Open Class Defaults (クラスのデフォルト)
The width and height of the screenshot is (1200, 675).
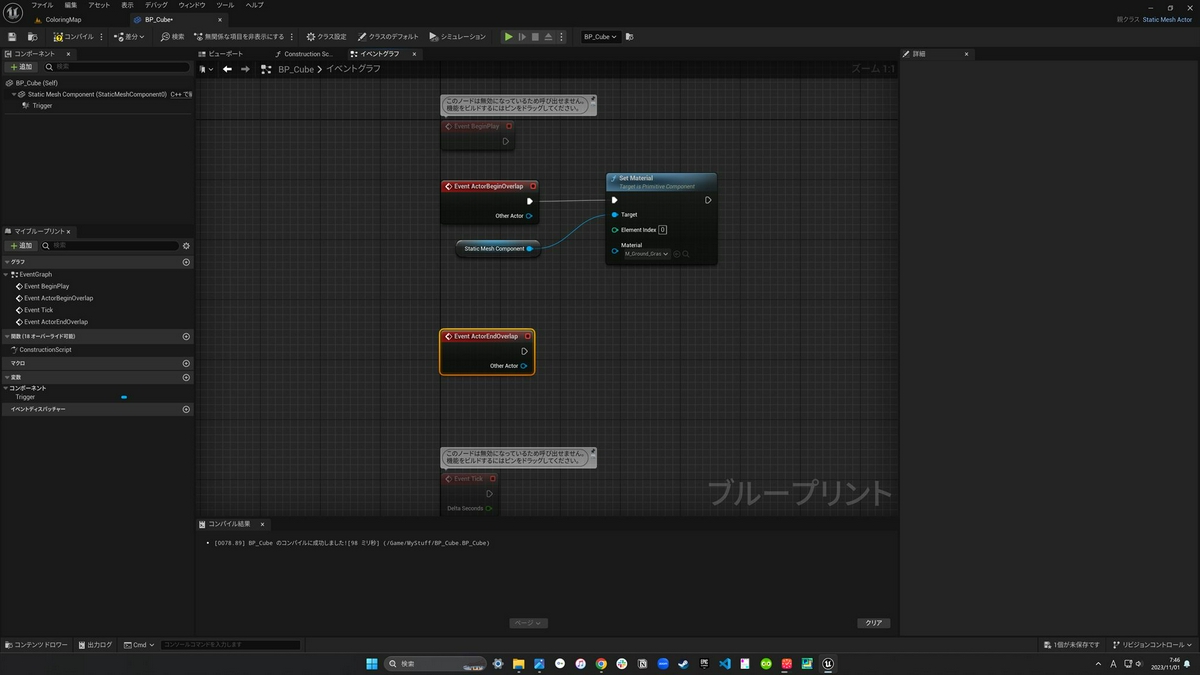388,37
